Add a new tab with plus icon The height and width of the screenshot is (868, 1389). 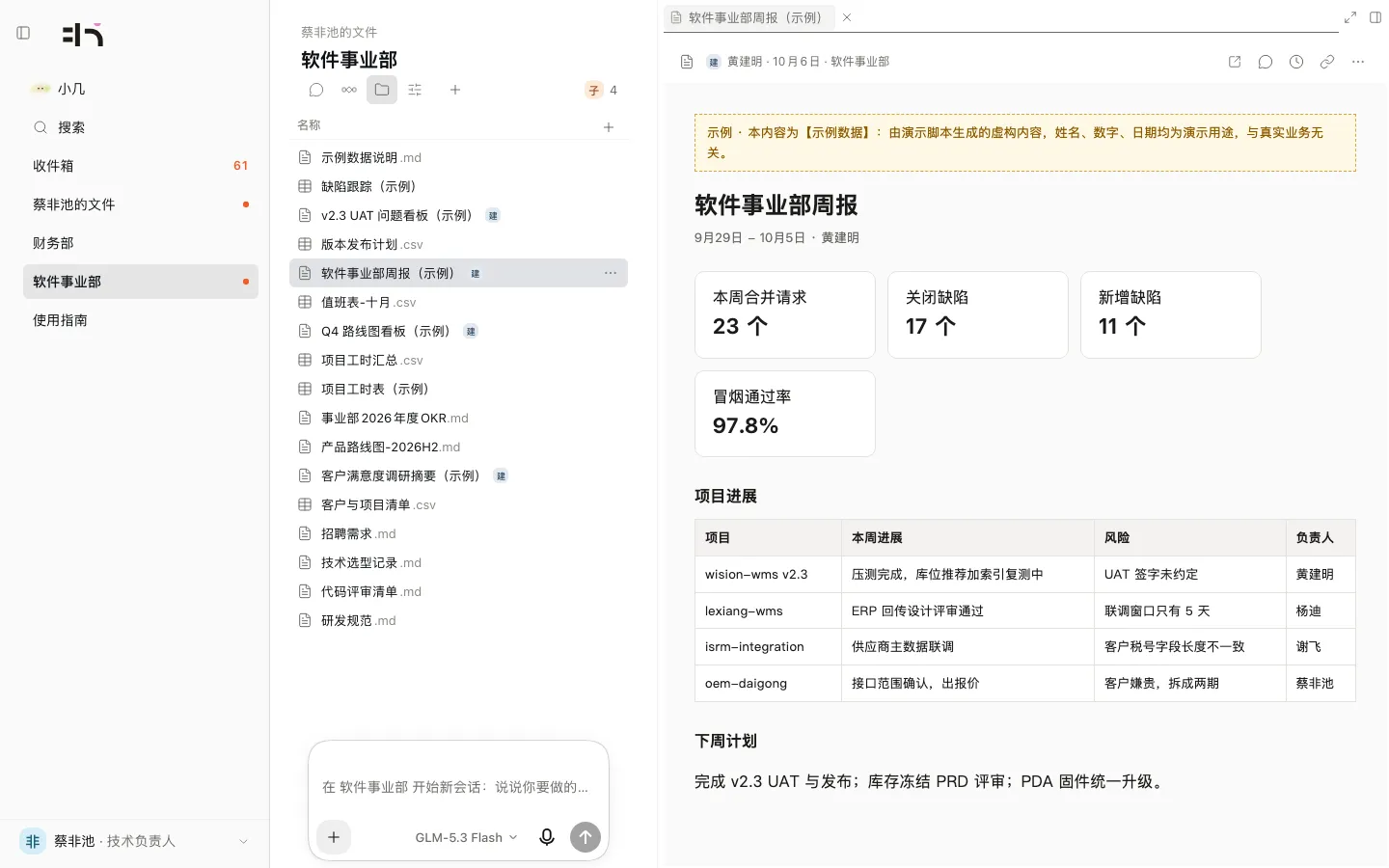[x=455, y=90]
